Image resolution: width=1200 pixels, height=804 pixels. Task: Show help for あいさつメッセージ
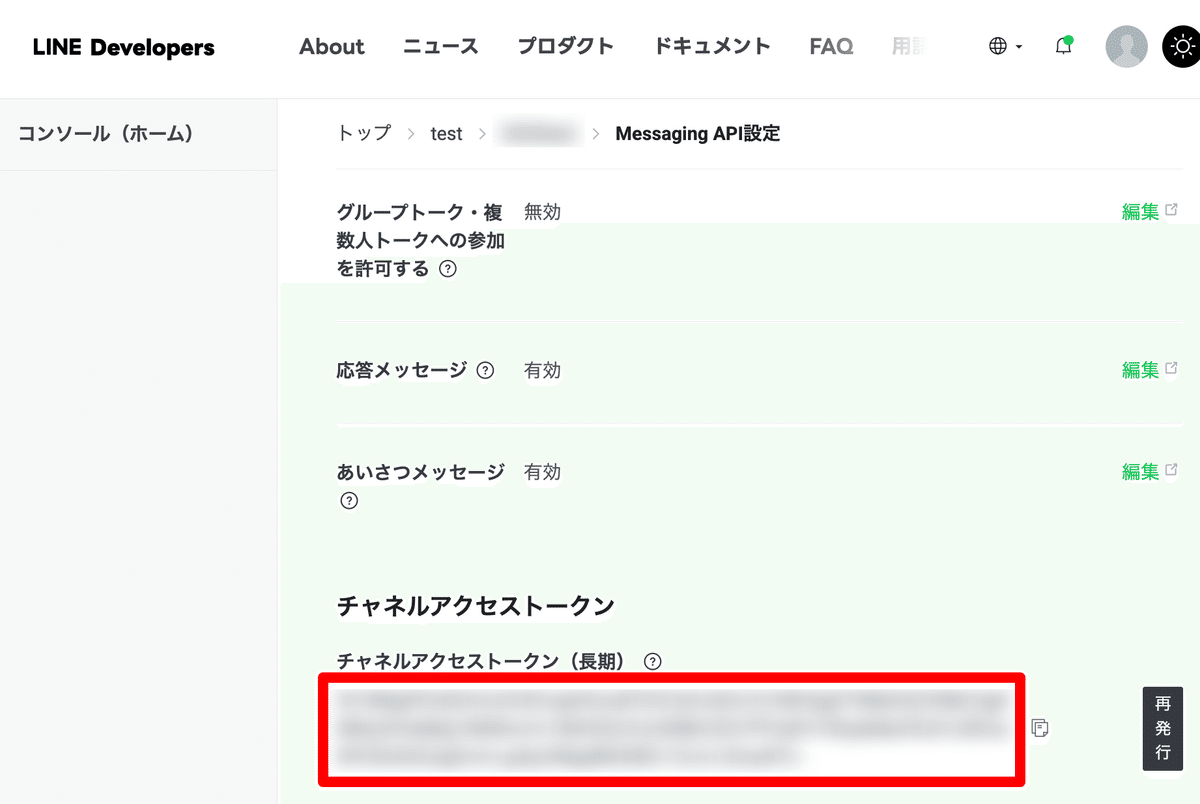tap(349, 501)
